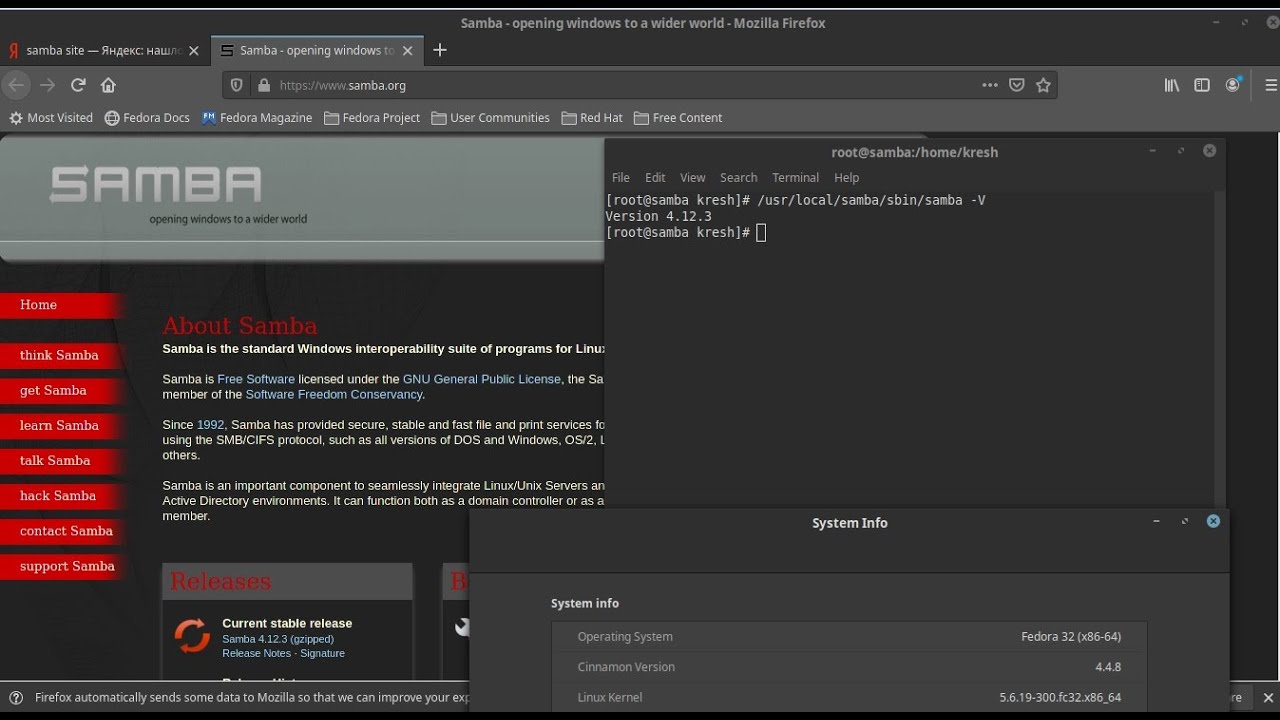The height and width of the screenshot is (720, 1280).
Task: Click the release download arrows icon
Action: coord(192,636)
